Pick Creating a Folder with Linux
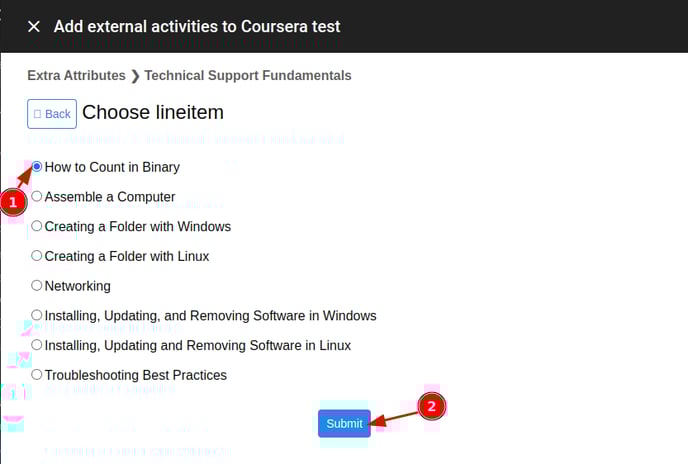Screen dimensions: 688x464 click(37, 256)
